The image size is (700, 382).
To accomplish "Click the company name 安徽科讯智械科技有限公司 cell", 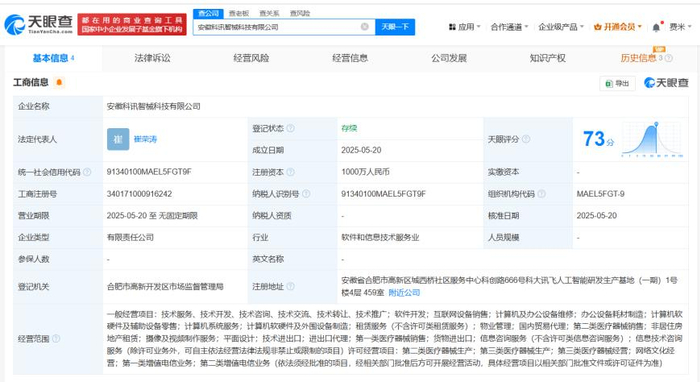I will coord(154,106).
